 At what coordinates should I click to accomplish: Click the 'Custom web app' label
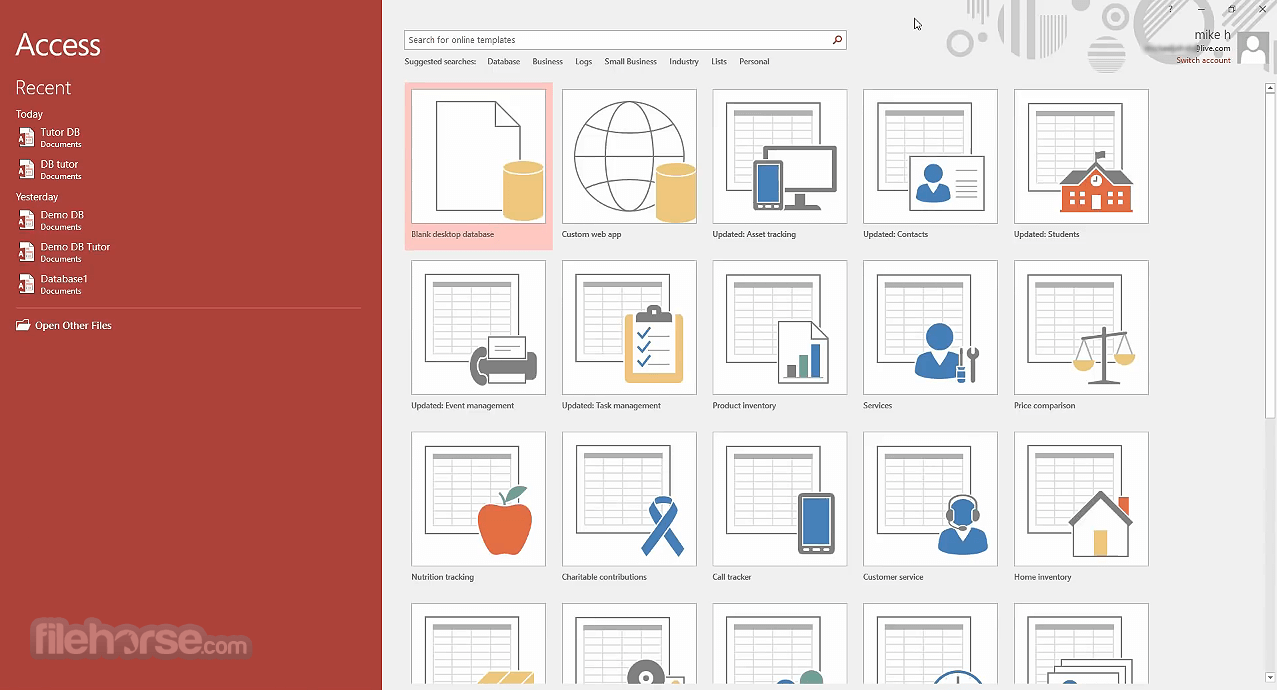point(591,235)
